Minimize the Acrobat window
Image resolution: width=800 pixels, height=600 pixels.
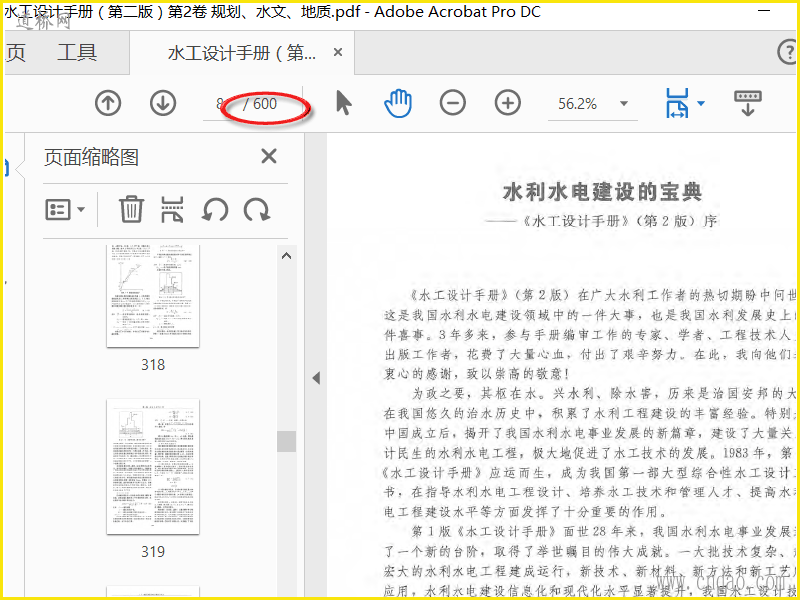pyautogui.click(x=764, y=11)
